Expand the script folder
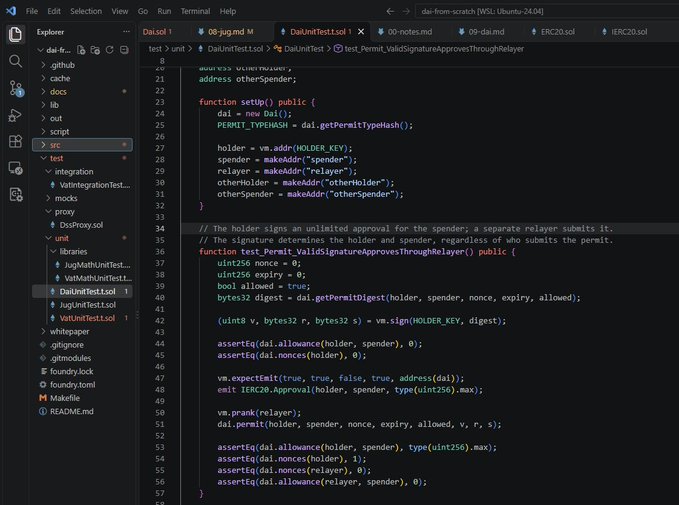The width and height of the screenshot is (679, 505). pos(82,132)
